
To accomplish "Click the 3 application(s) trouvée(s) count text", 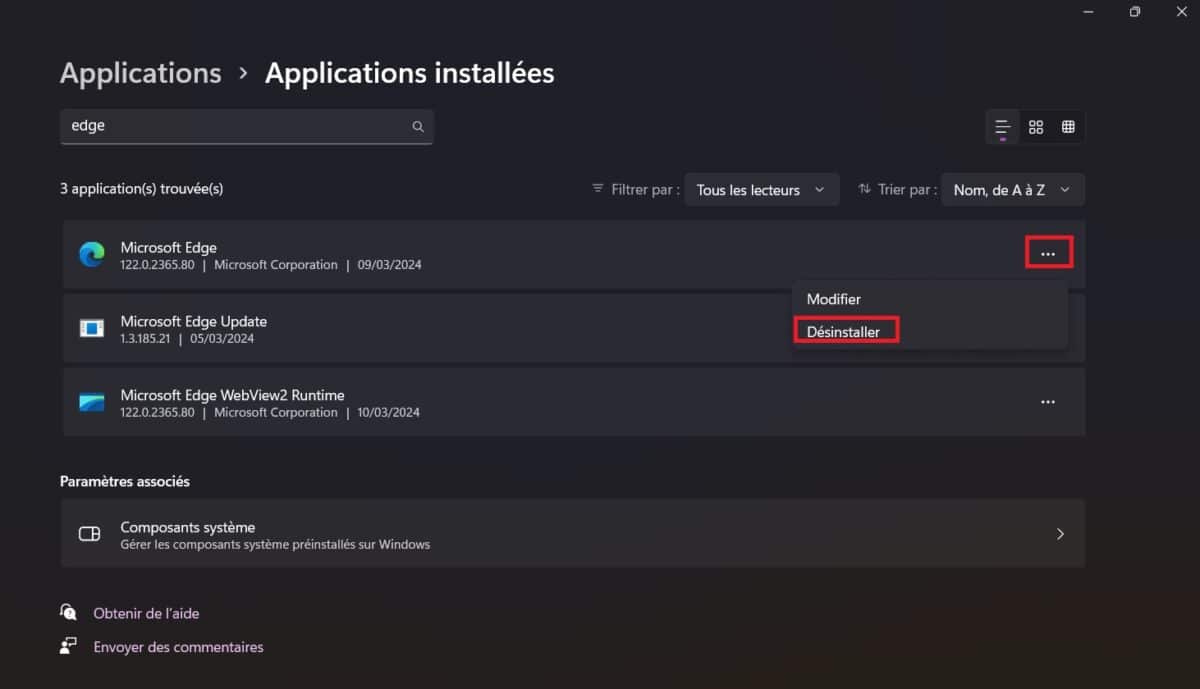I will (141, 188).
